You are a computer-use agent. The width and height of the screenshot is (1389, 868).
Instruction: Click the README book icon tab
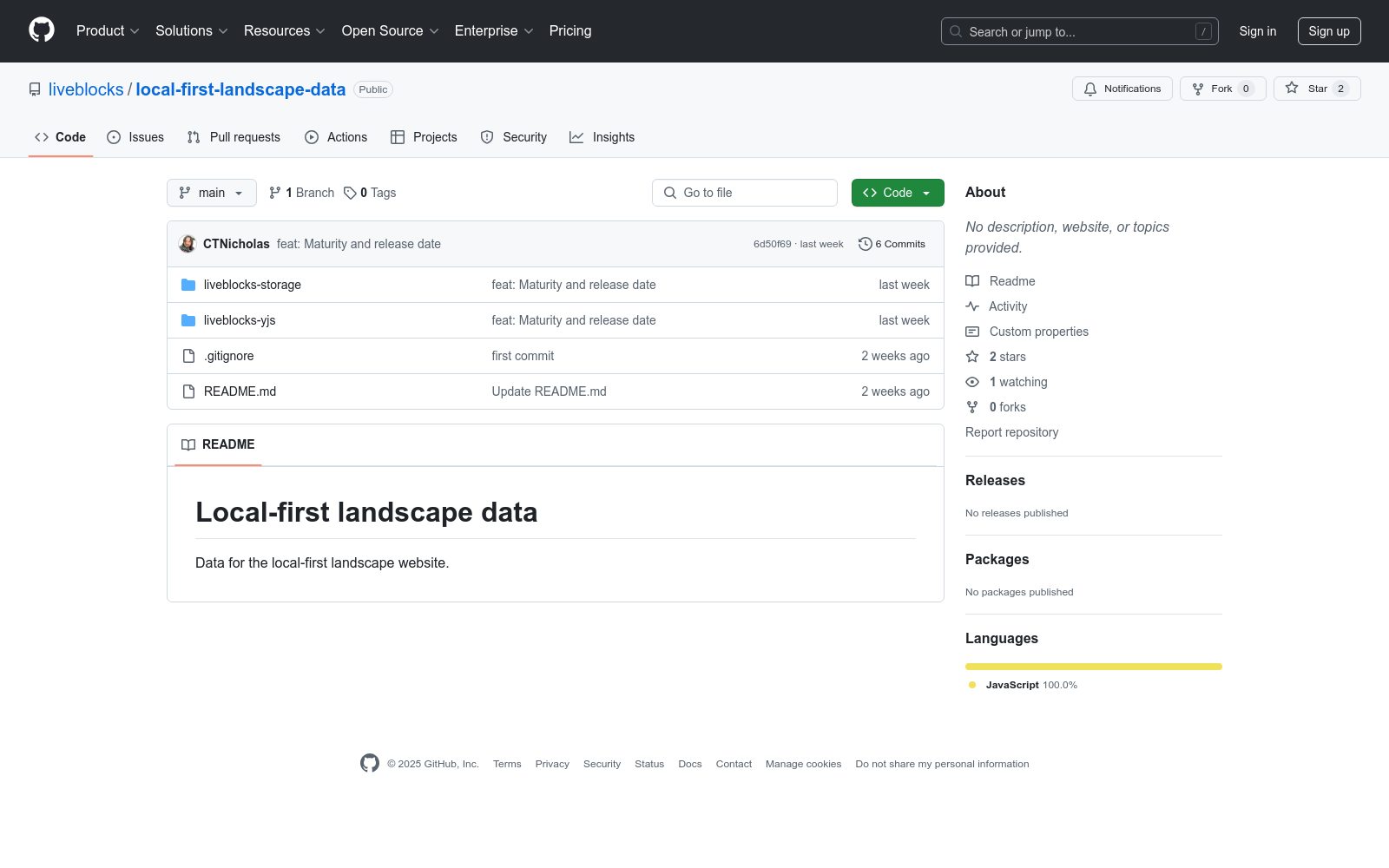(x=188, y=444)
